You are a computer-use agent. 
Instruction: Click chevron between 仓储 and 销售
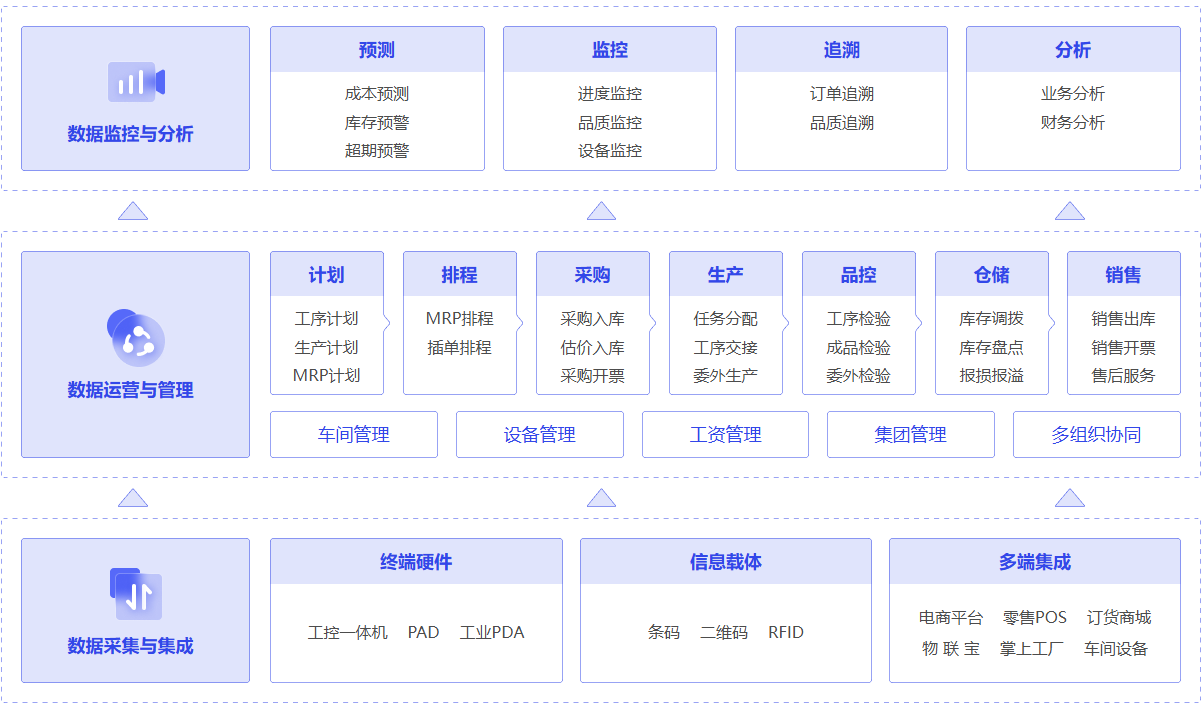[x=1053, y=322]
